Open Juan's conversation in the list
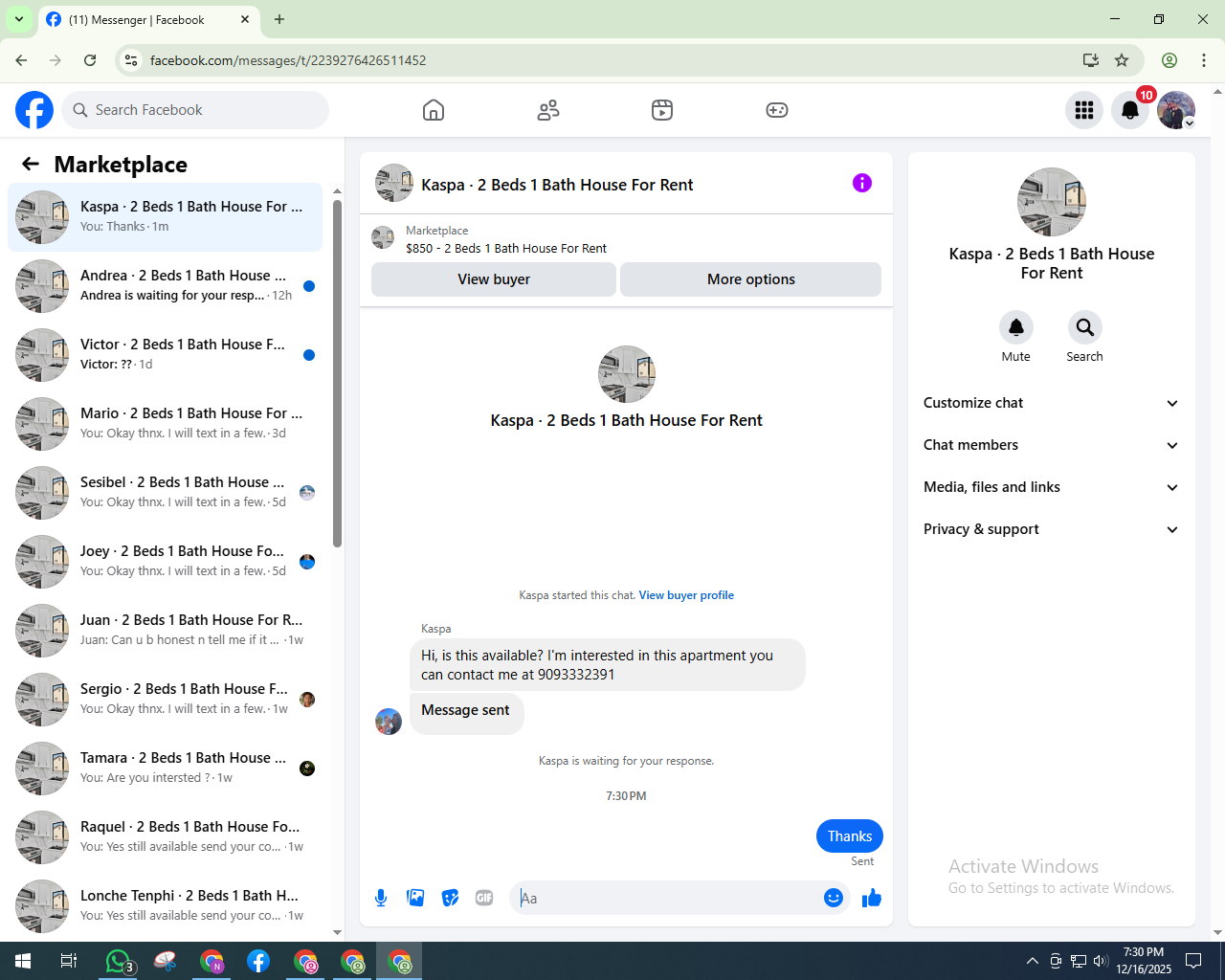The width and height of the screenshot is (1225, 980). tap(166, 631)
